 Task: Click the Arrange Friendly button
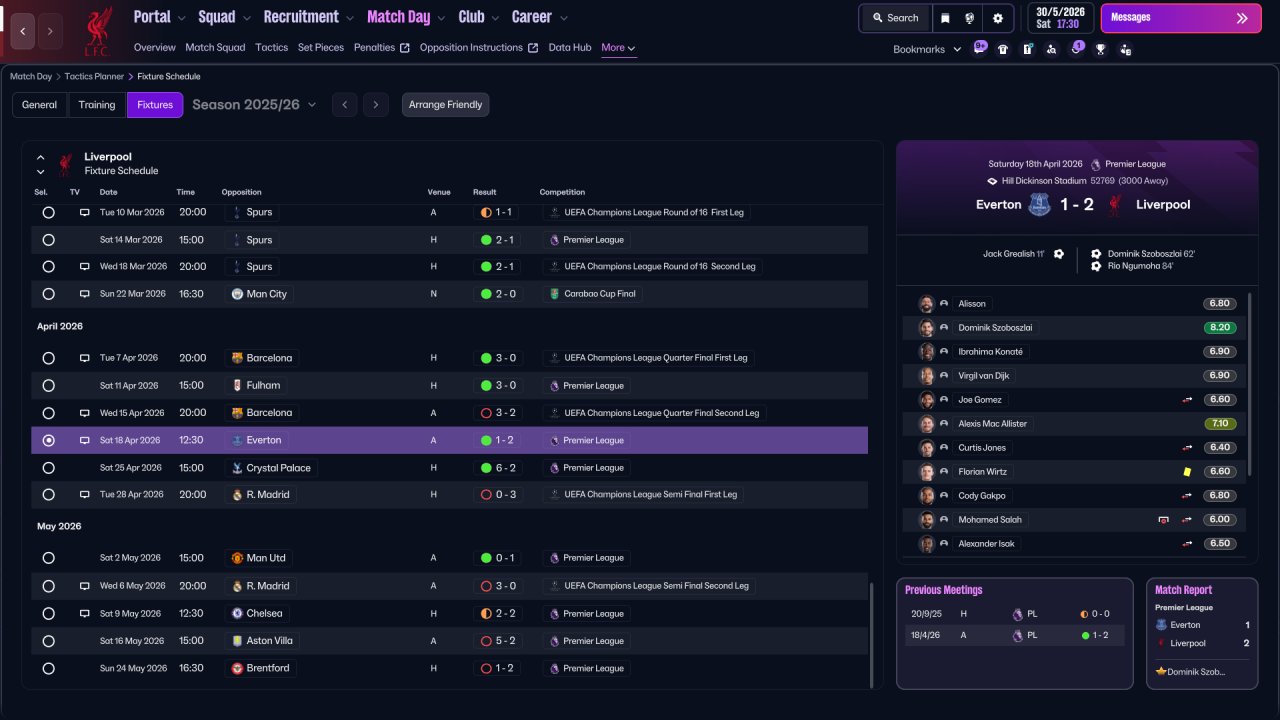pyautogui.click(x=445, y=105)
